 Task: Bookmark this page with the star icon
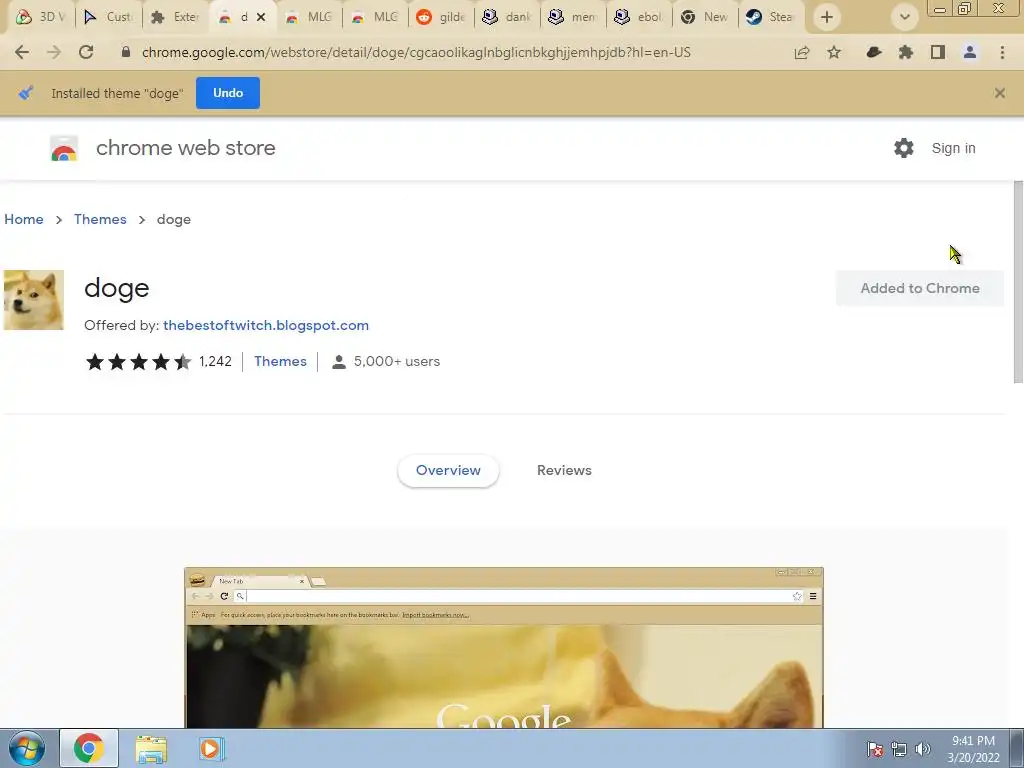tap(834, 53)
